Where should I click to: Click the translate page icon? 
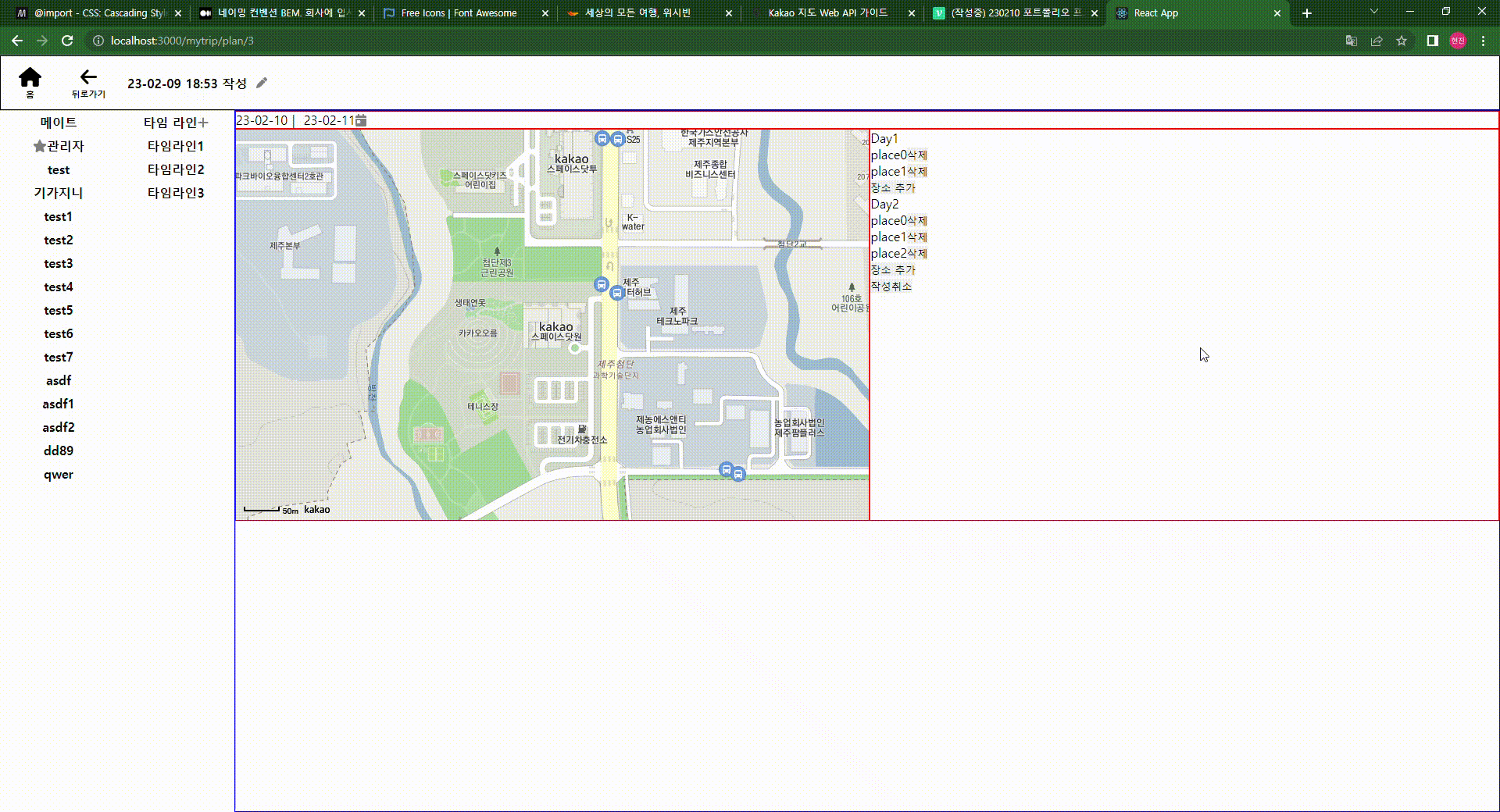1352,41
